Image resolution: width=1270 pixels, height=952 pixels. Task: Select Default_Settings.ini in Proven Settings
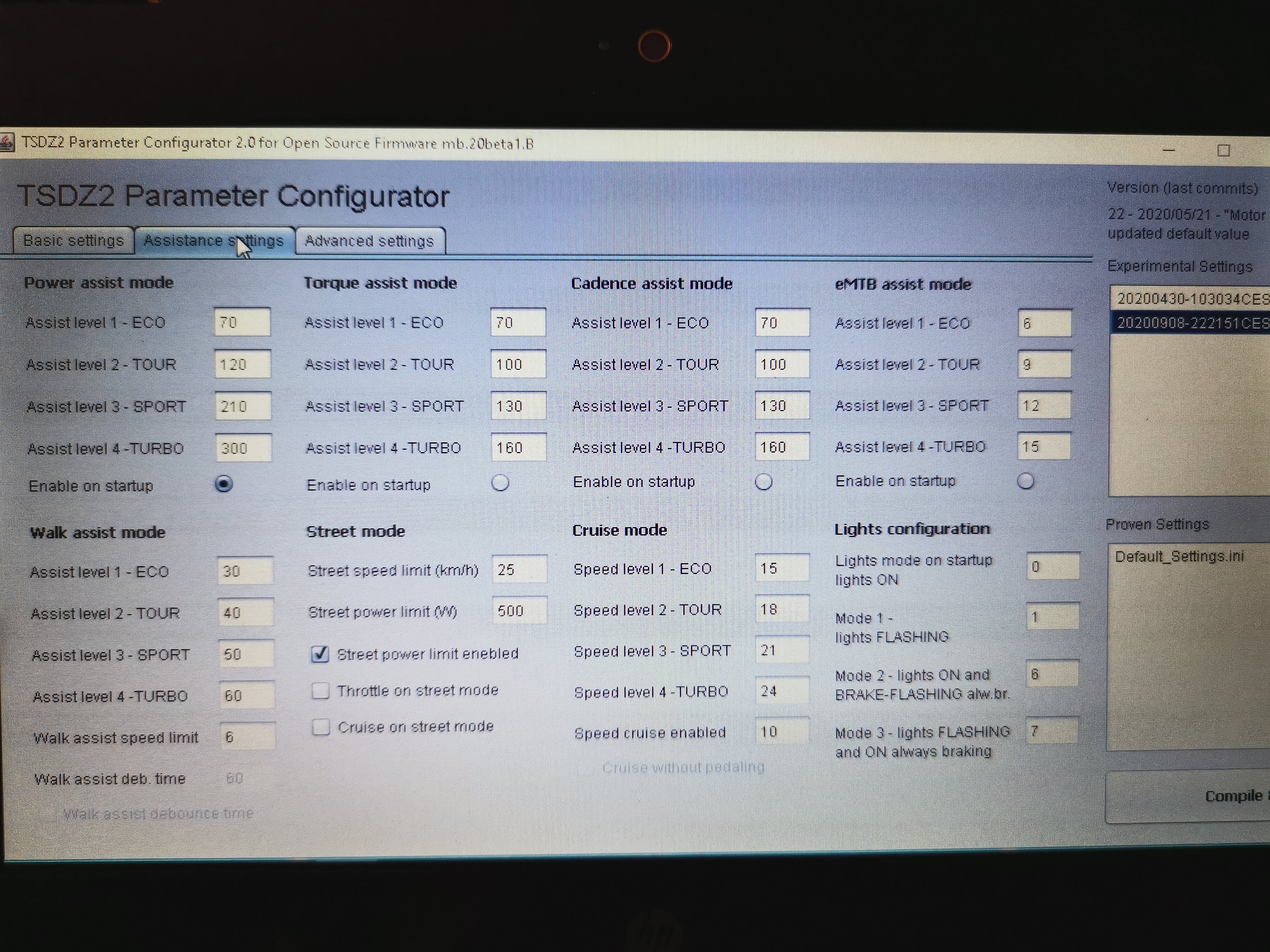coord(1179,557)
